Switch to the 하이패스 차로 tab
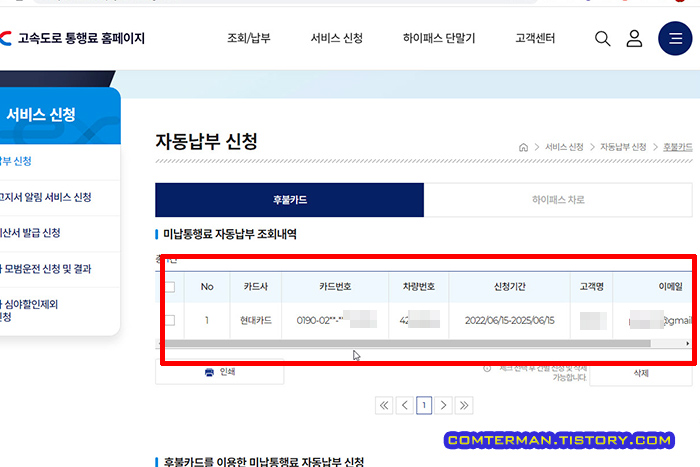700x467 pixels. click(x=558, y=200)
